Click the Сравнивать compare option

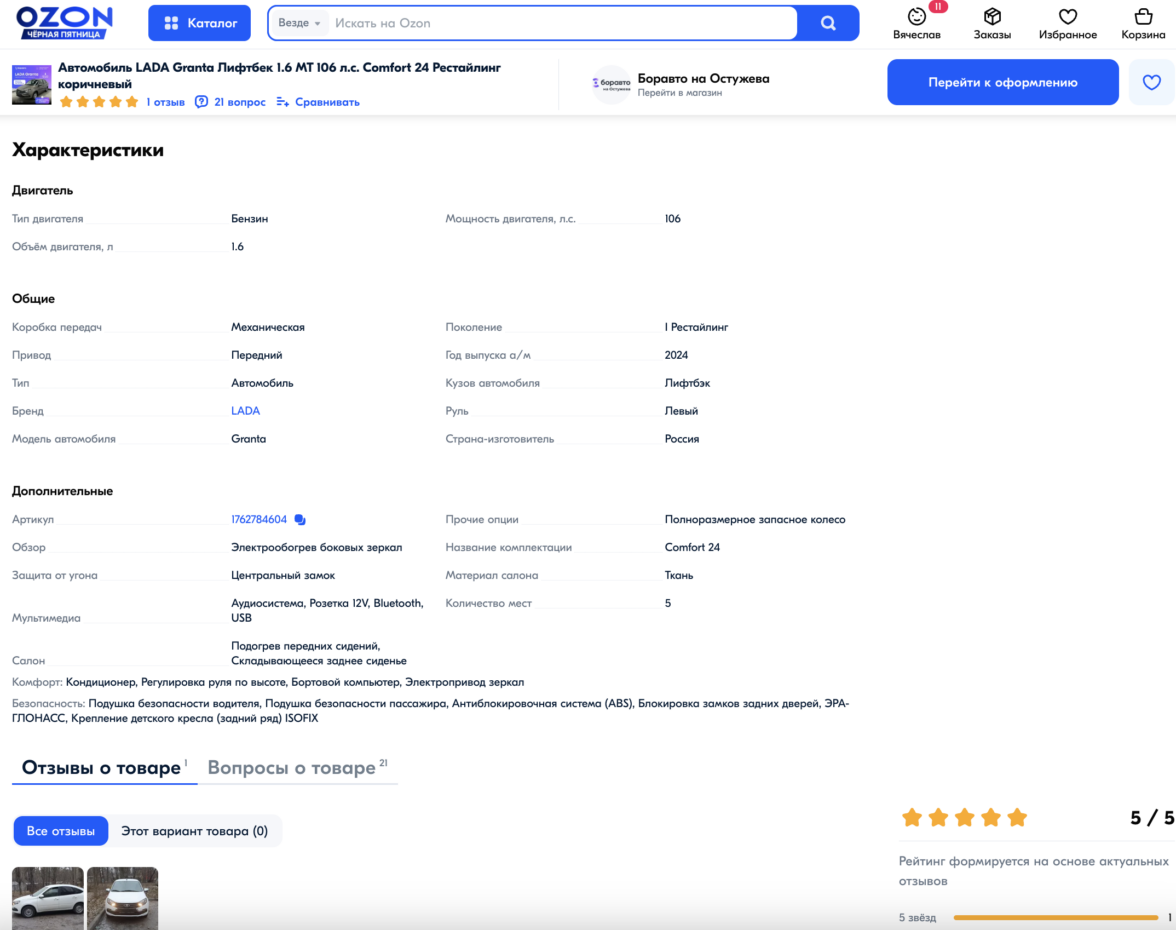point(318,102)
